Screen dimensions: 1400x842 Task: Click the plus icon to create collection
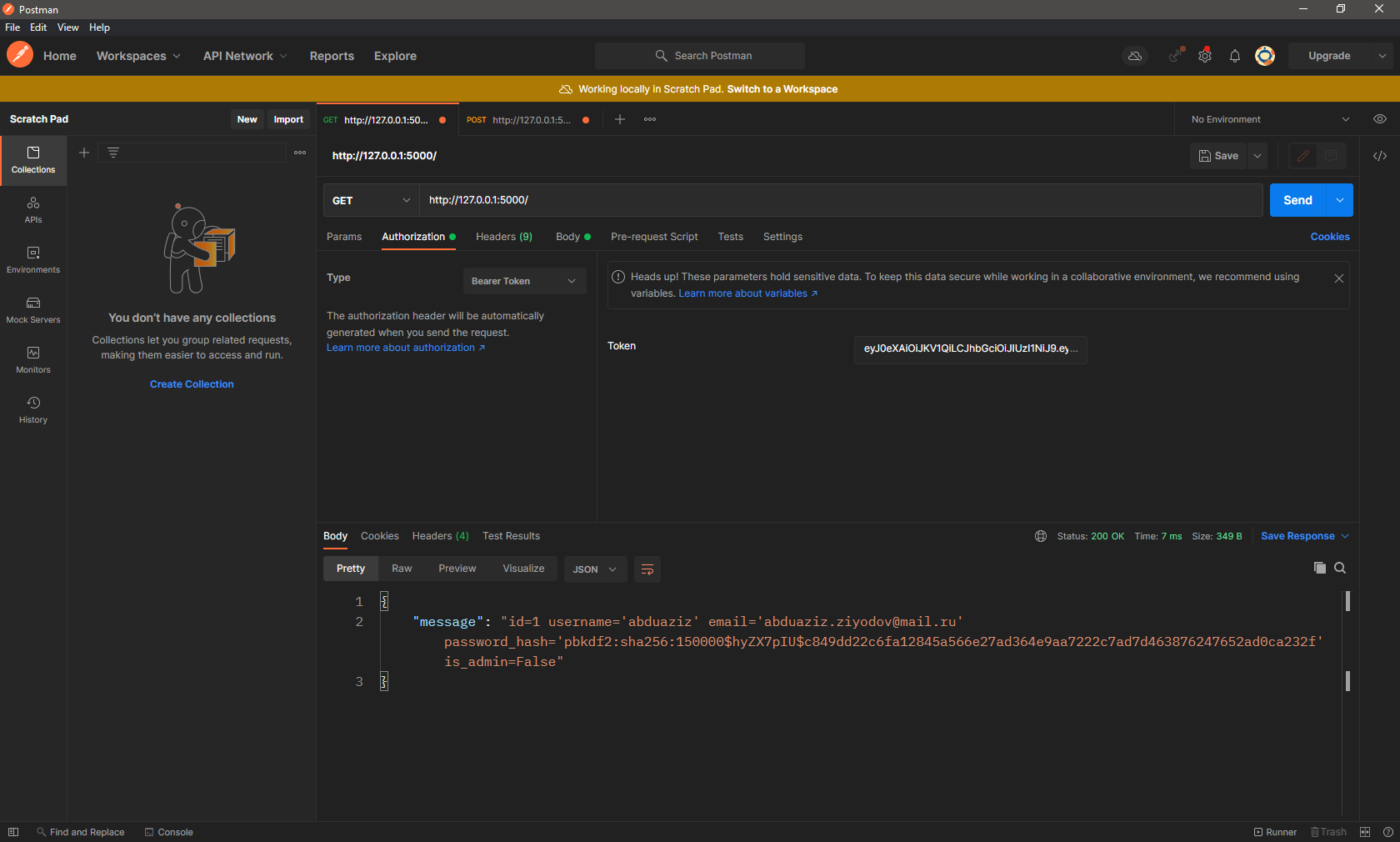coord(84,153)
